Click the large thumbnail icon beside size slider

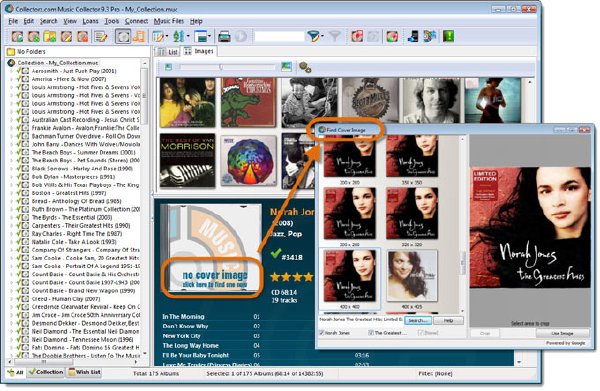pos(286,67)
